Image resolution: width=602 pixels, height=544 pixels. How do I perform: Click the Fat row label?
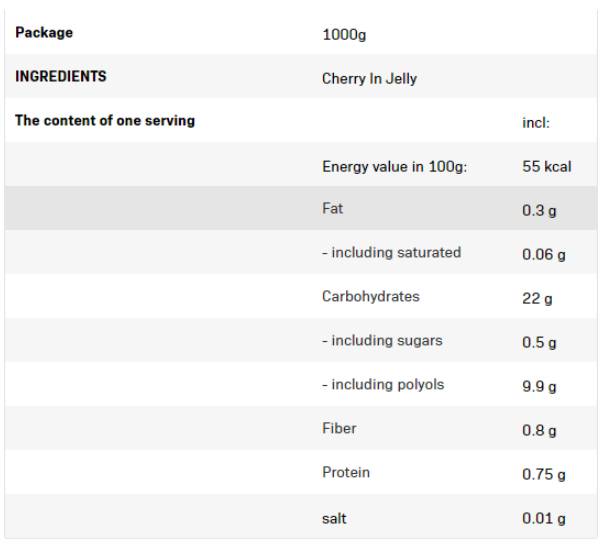[332, 209]
